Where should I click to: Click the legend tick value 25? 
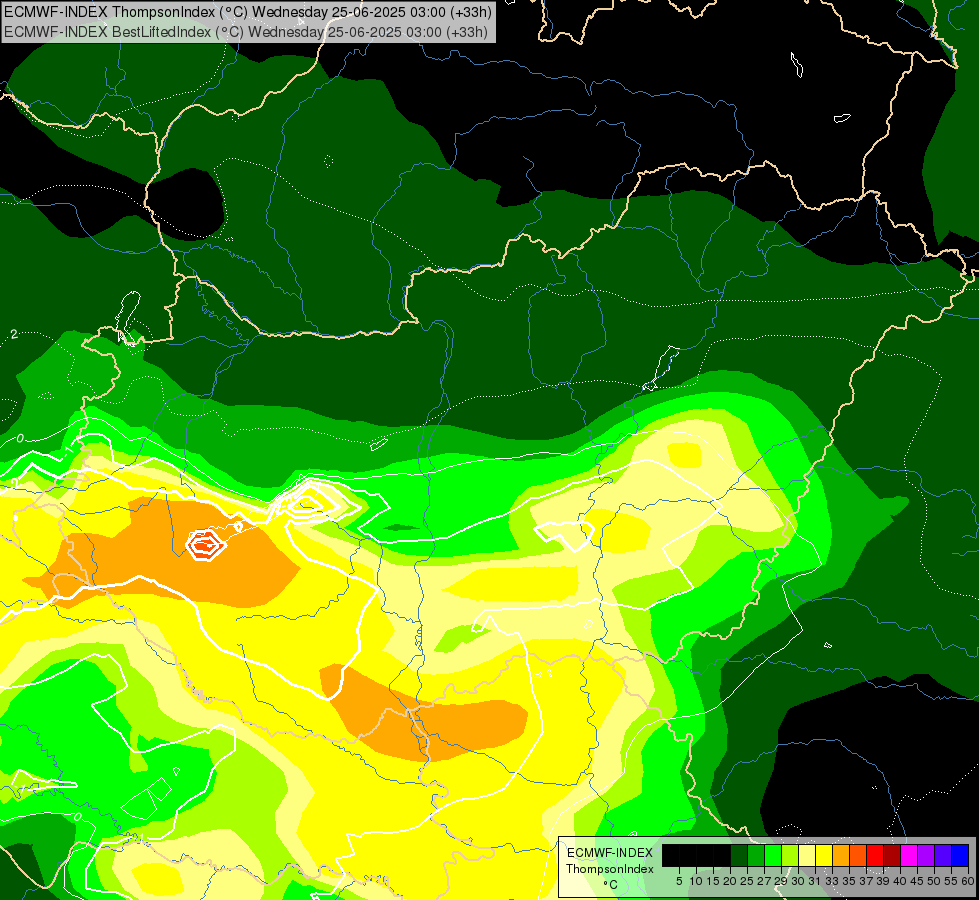(747, 881)
